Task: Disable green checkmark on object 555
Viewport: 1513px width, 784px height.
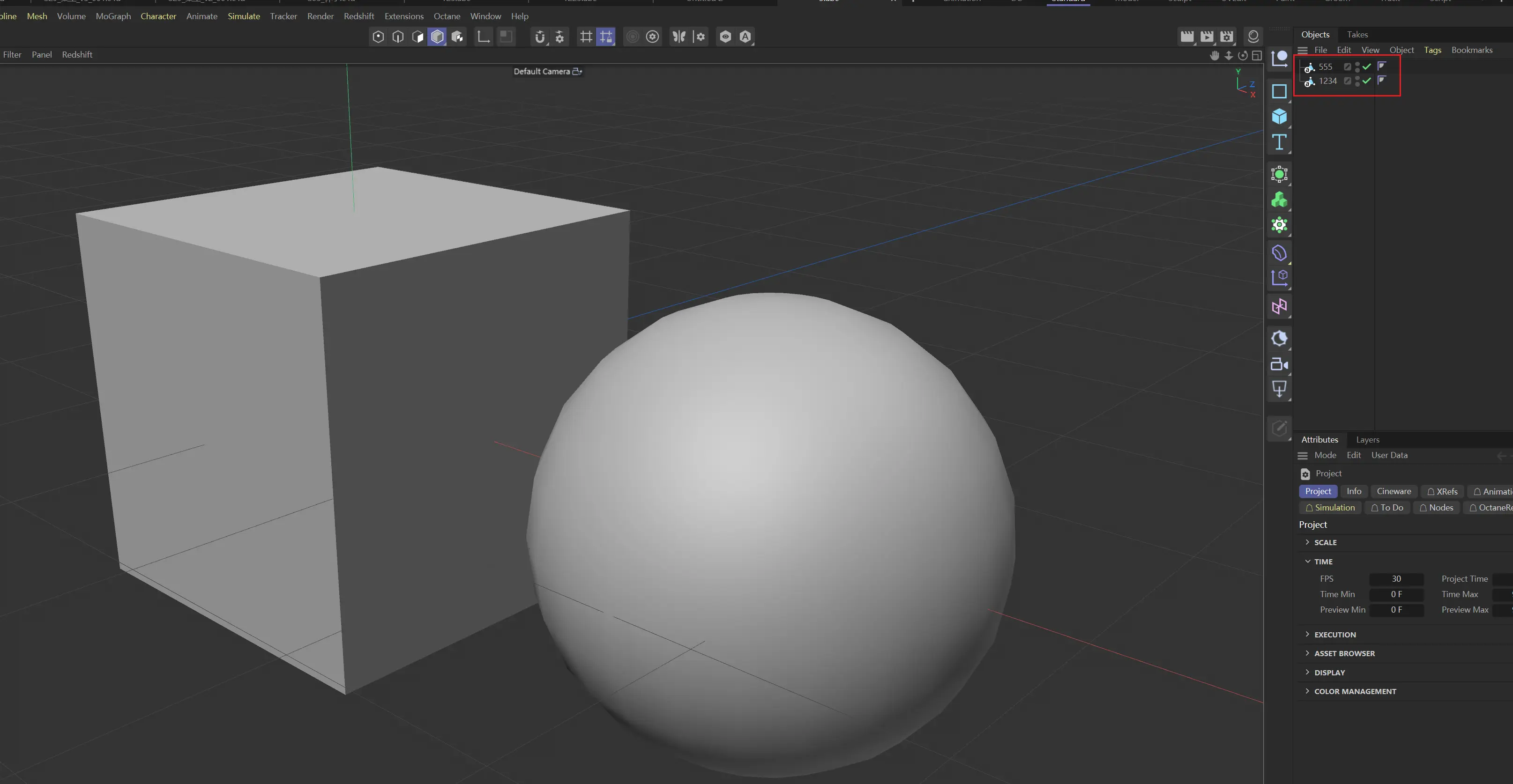Action: click(x=1367, y=67)
